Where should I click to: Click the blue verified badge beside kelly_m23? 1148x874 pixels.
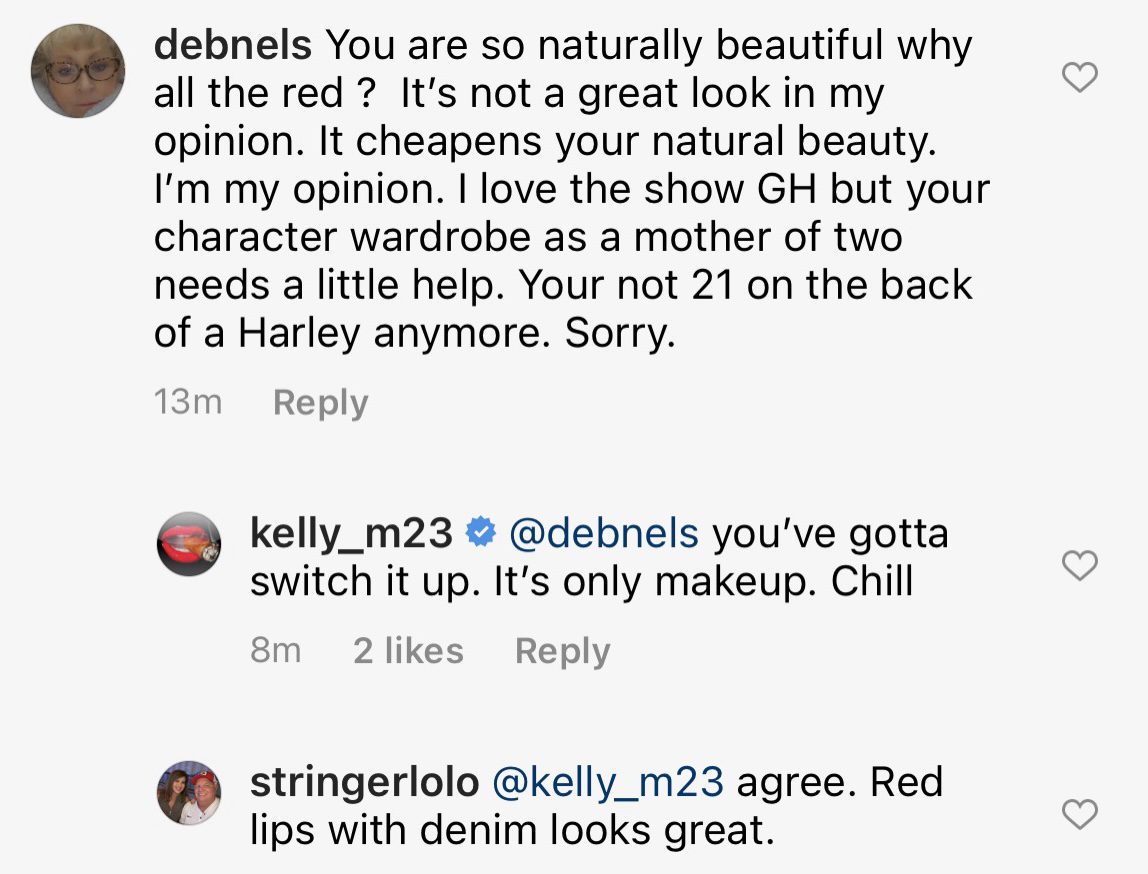pos(481,534)
